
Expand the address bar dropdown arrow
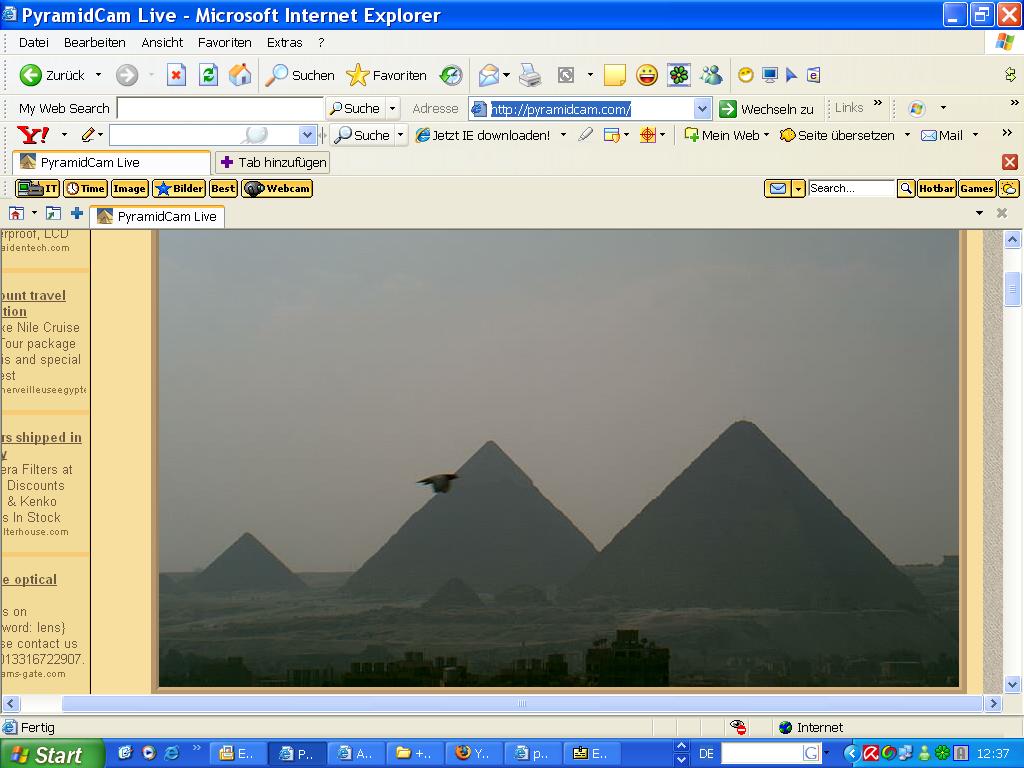click(702, 108)
